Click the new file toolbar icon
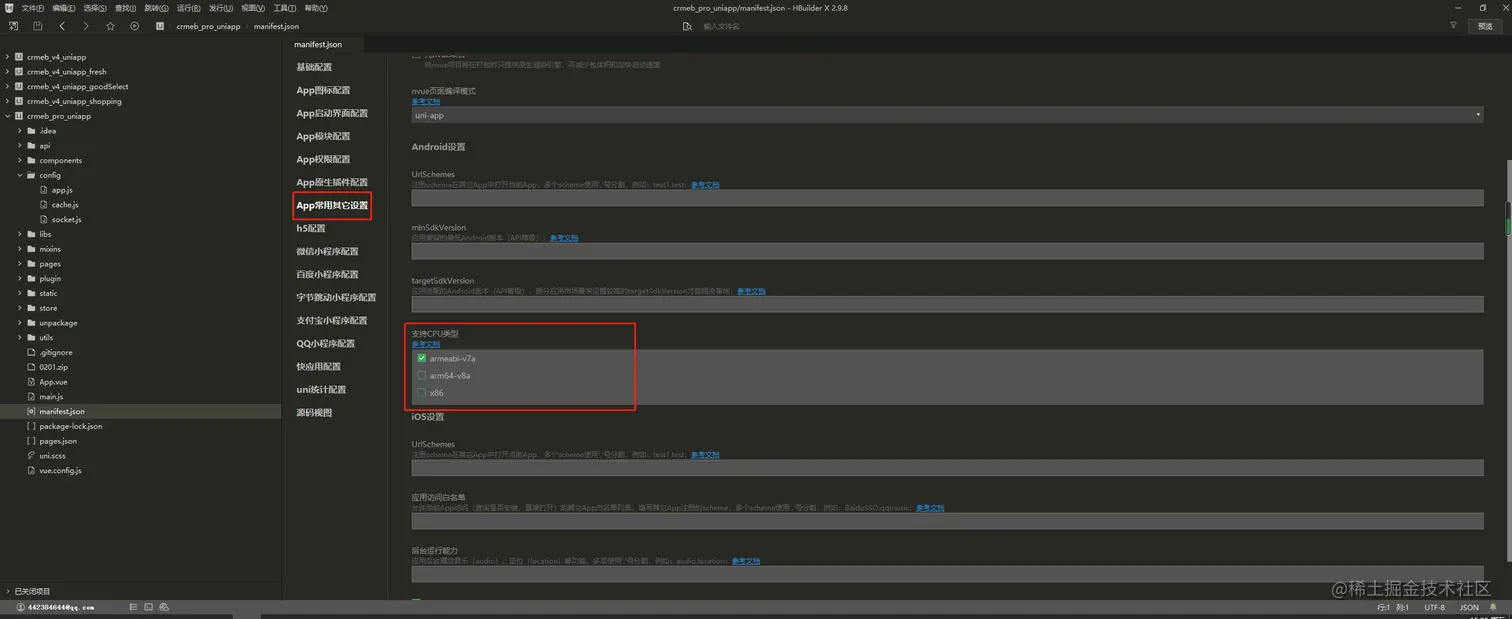 (13, 26)
